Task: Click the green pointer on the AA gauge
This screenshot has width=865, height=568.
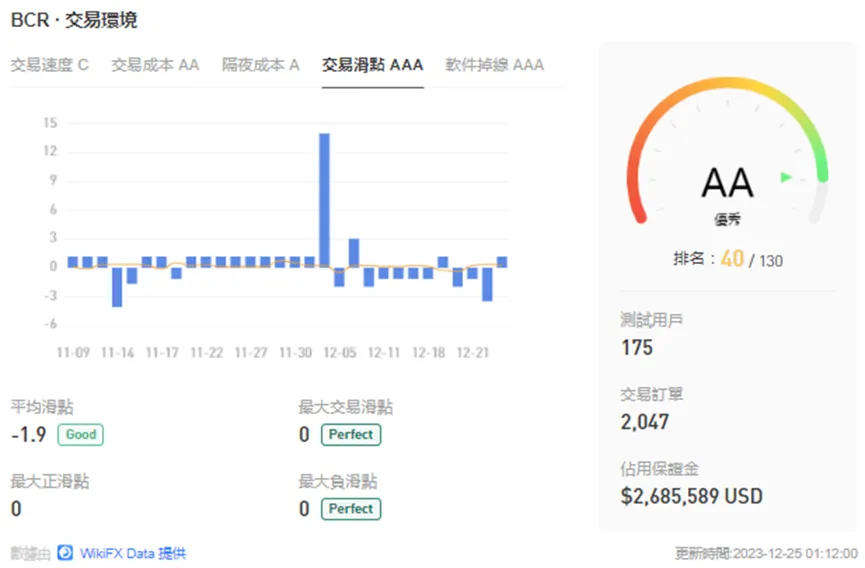Action: [x=786, y=177]
